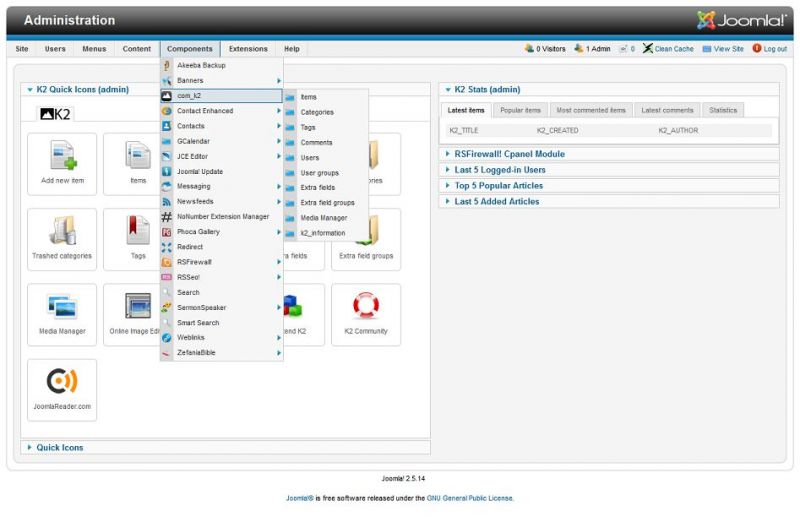Click the Joomla! logo

click(x=742, y=20)
